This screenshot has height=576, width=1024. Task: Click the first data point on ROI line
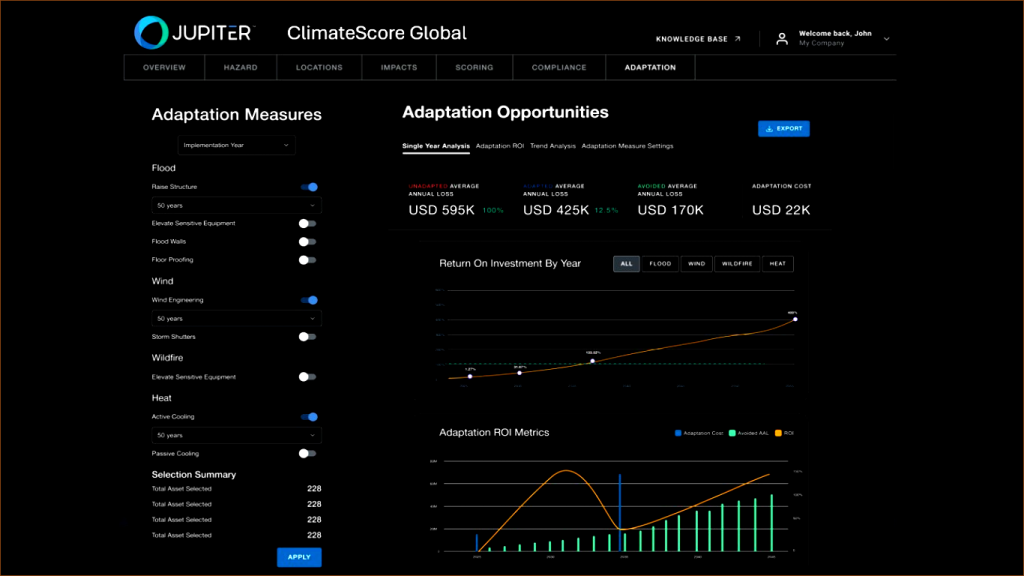(x=470, y=376)
